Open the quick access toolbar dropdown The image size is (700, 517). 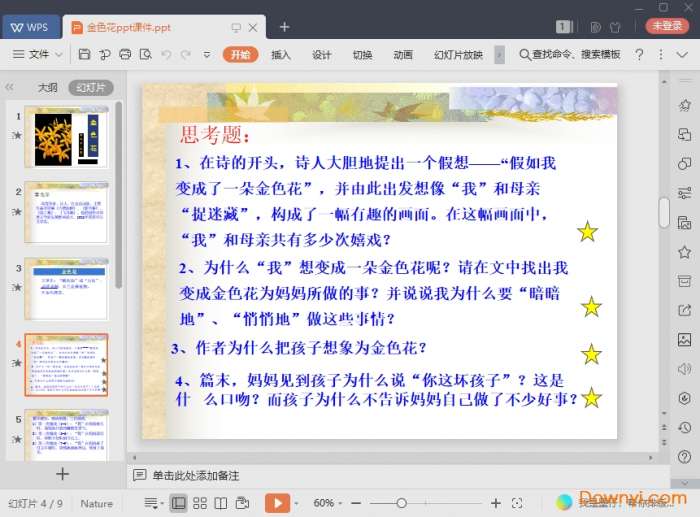(x=207, y=54)
